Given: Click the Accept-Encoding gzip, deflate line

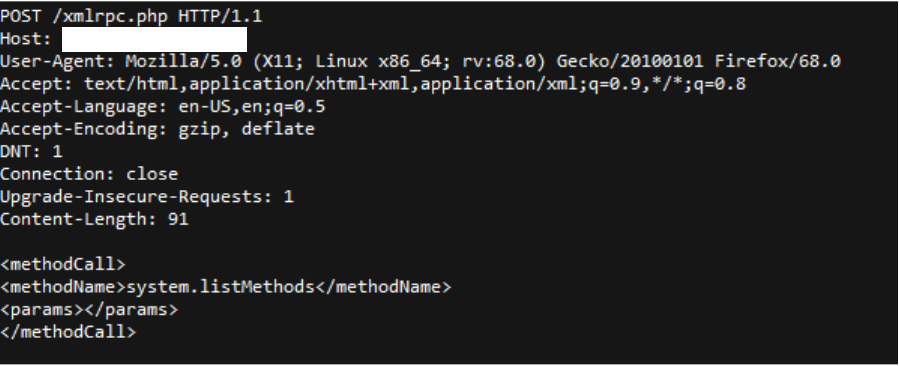Looking at the screenshot, I should click(x=157, y=129).
